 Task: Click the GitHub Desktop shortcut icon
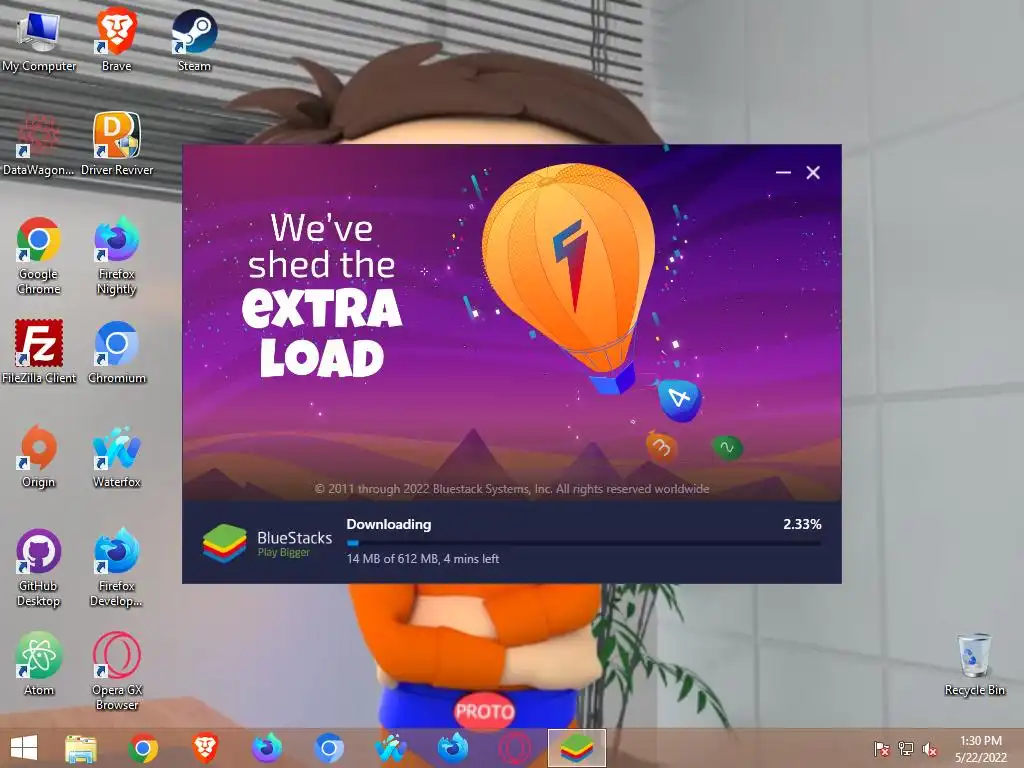(x=39, y=568)
